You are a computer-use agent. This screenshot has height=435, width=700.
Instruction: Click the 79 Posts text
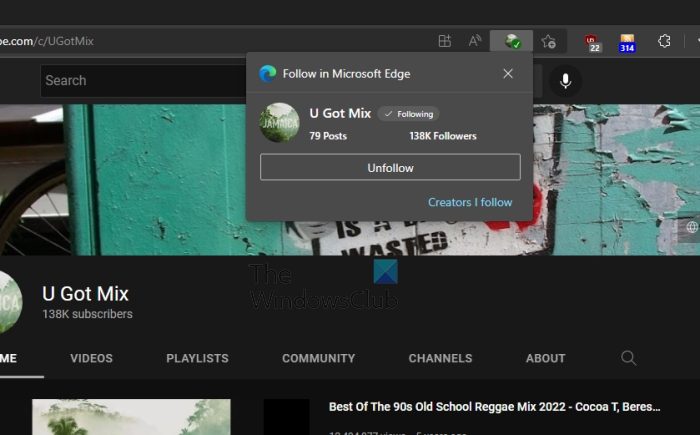click(x=328, y=136)
